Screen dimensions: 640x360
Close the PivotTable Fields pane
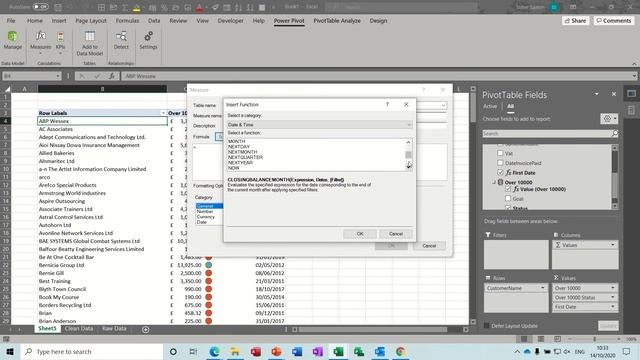tap(614, 94)
